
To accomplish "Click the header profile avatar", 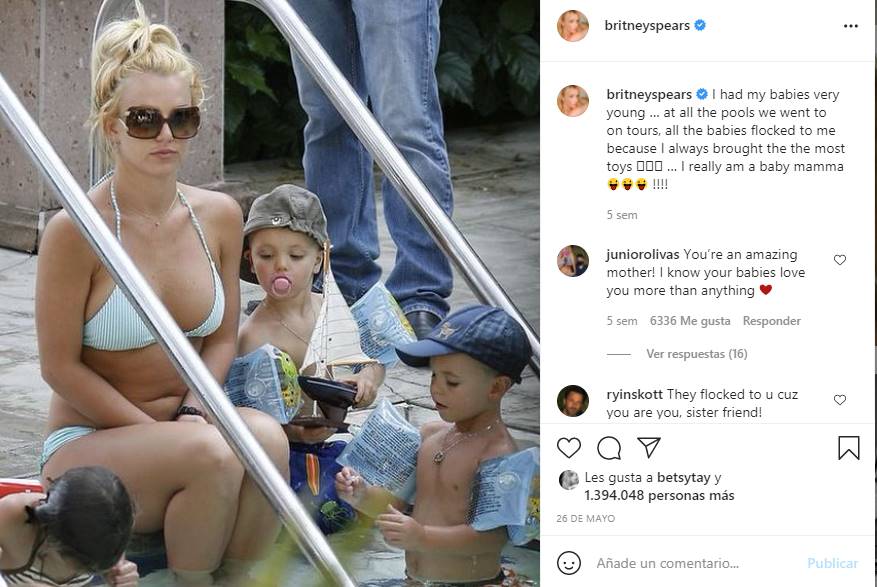I will pyautogui.click(x=573, y=26).
